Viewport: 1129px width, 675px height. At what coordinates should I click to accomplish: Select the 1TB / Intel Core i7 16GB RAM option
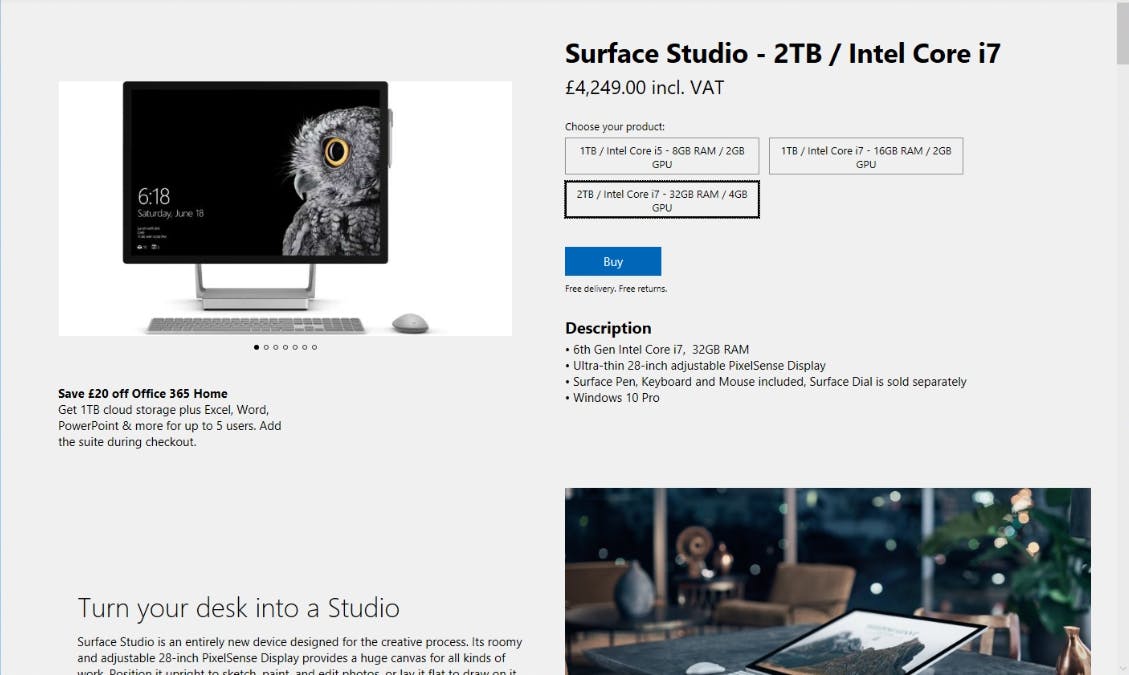point(865,156)
